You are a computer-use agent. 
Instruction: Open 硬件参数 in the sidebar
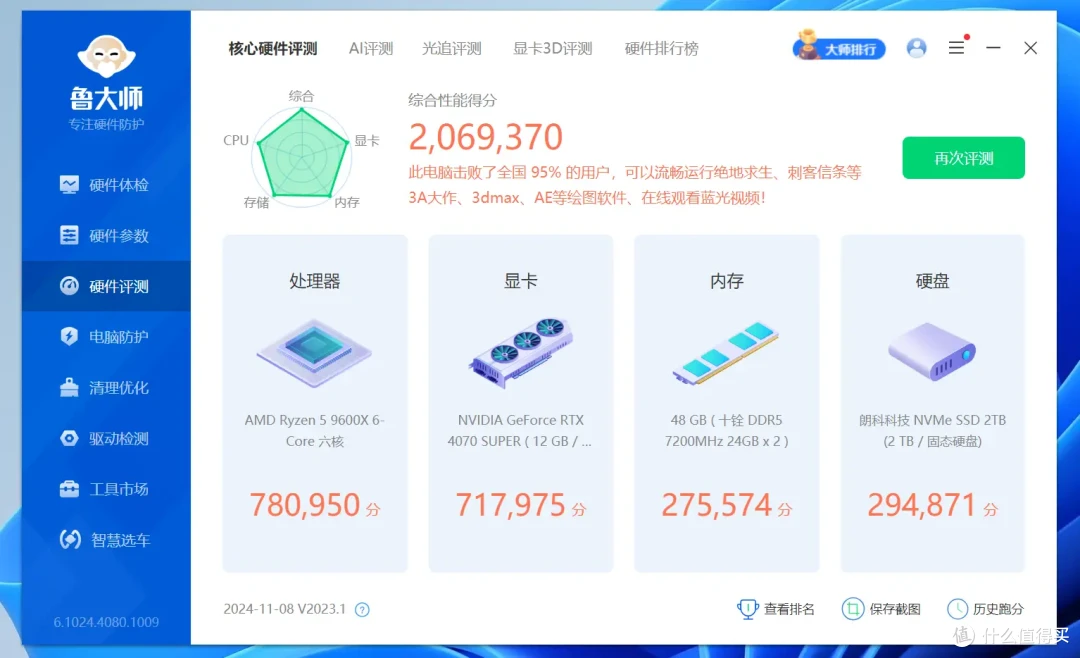106,236
